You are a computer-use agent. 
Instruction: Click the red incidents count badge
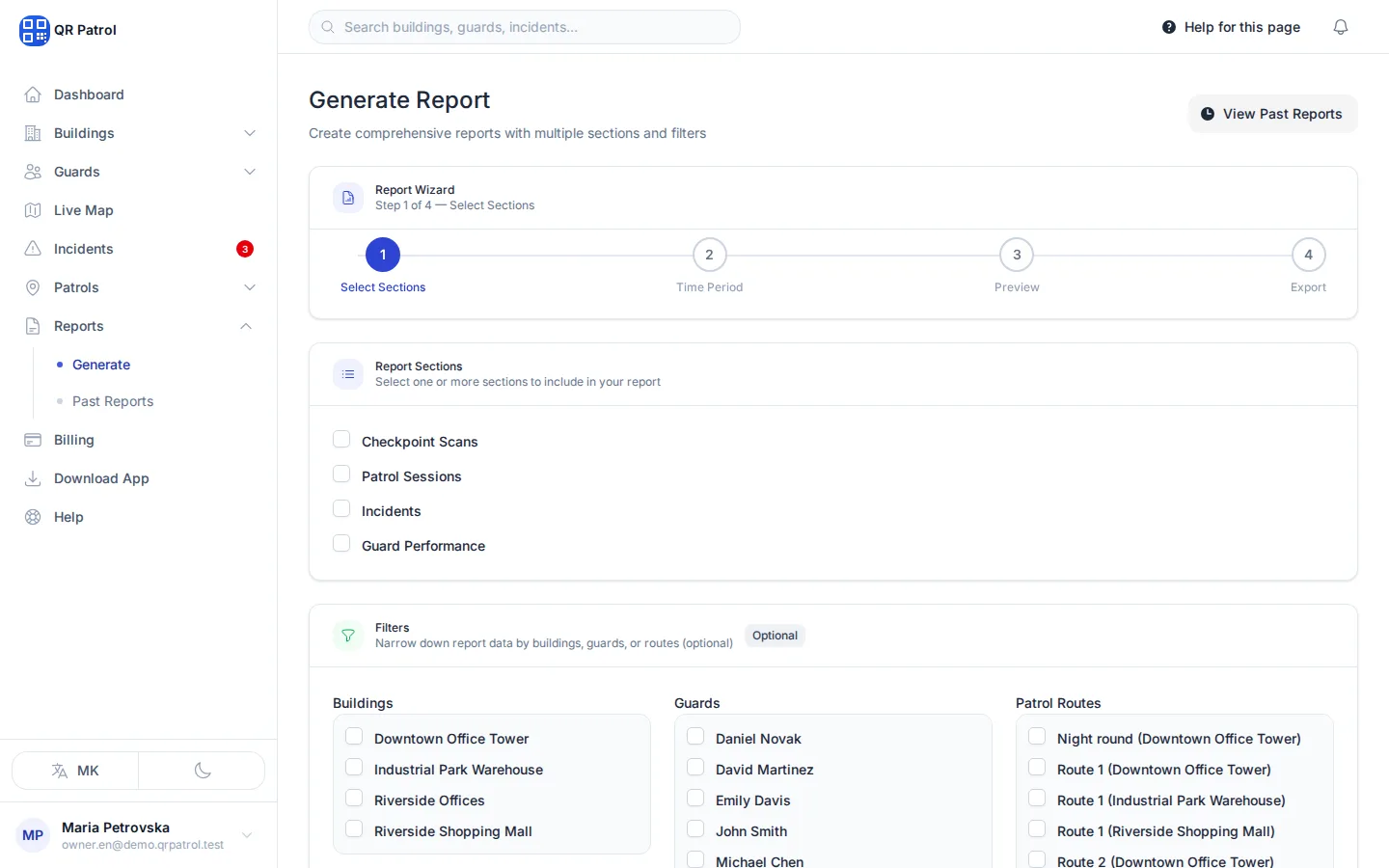[245, 249]
